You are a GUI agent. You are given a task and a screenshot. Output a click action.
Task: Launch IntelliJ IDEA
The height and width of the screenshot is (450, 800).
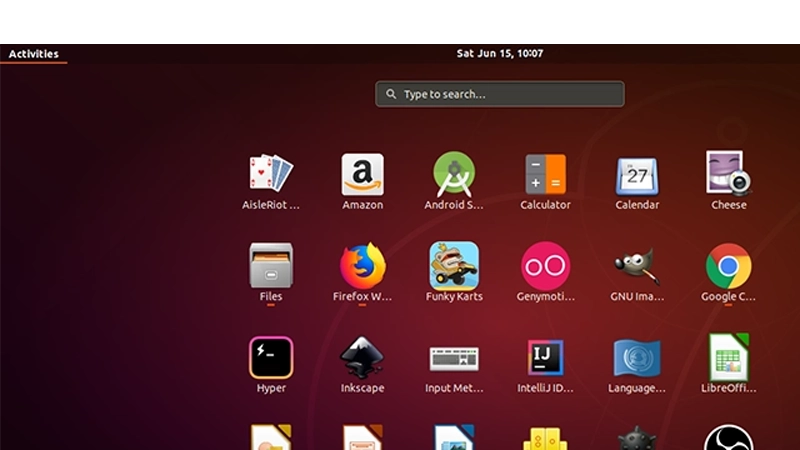[x=545, y=365]
